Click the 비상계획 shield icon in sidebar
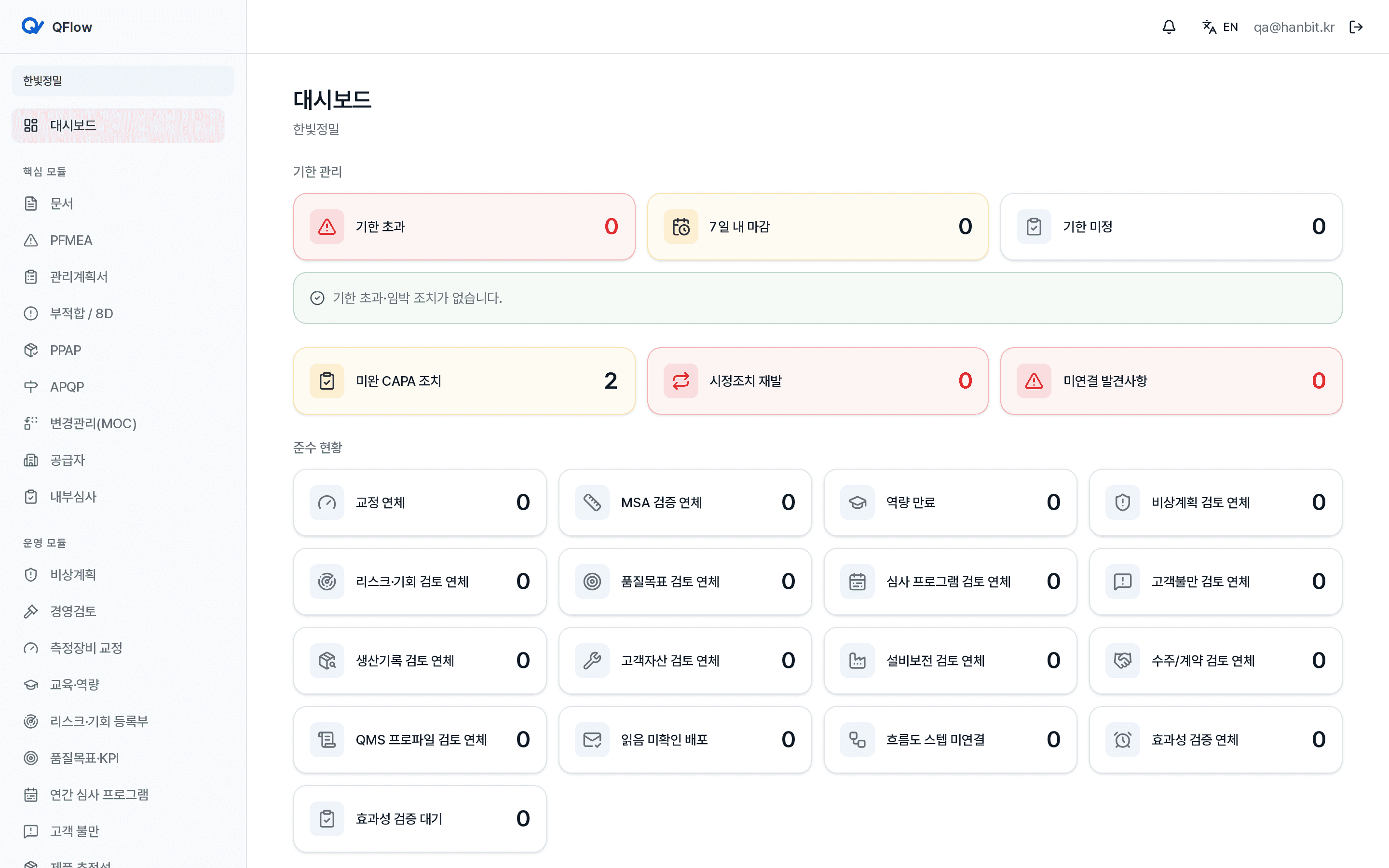 (x=31, y=575)
